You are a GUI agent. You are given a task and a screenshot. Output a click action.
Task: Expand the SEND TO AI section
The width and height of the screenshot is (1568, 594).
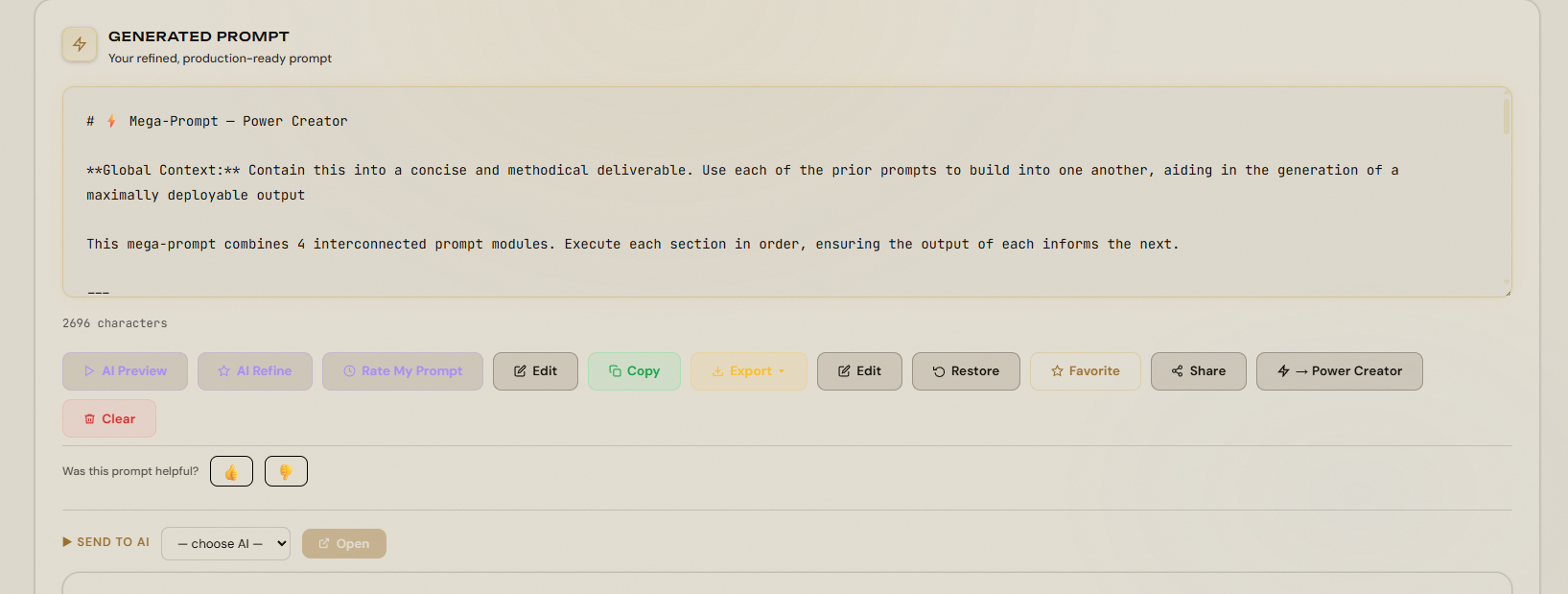click(x=105, y=542)
